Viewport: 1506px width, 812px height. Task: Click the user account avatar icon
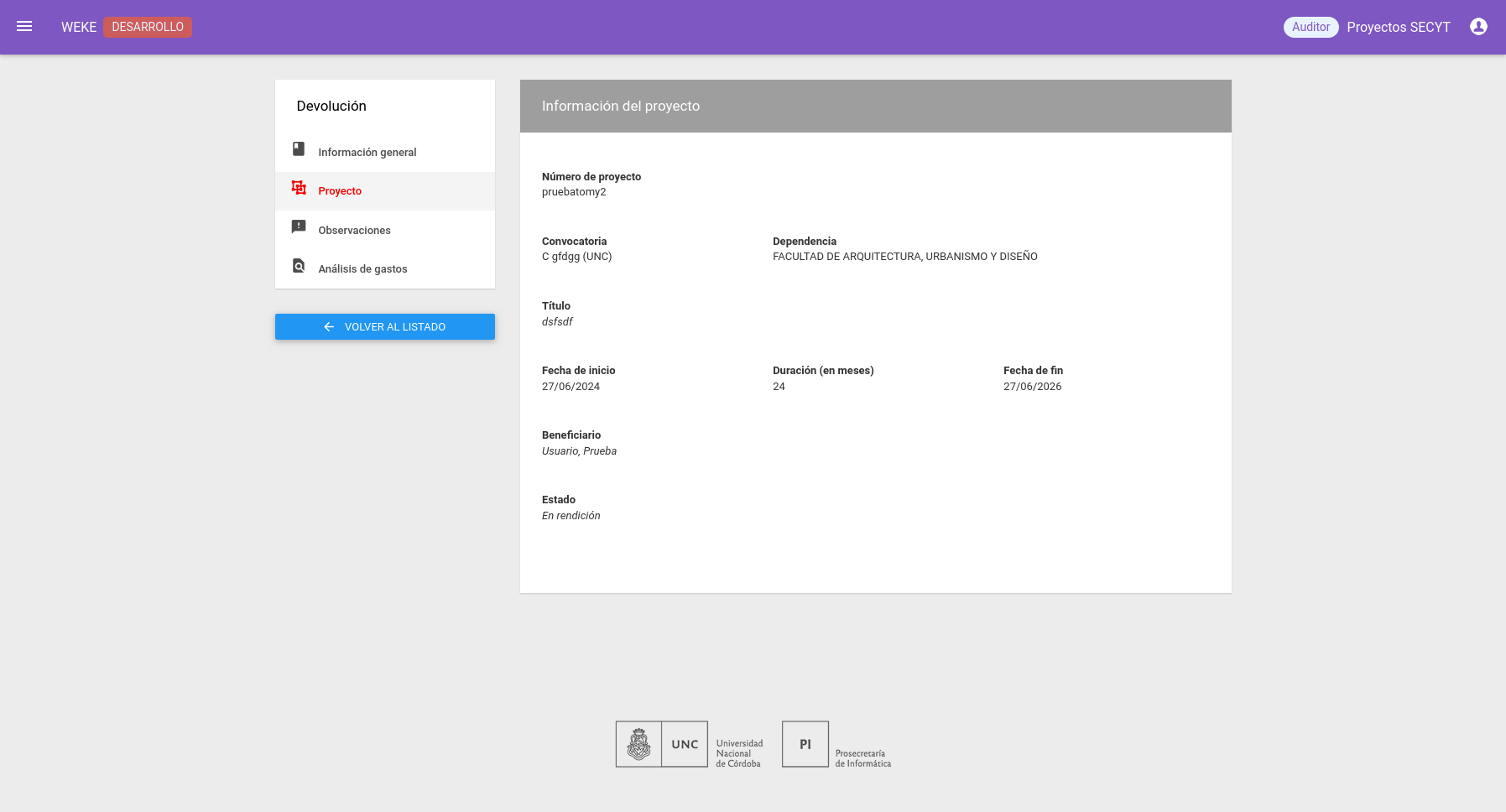[x=1478, y=27]
